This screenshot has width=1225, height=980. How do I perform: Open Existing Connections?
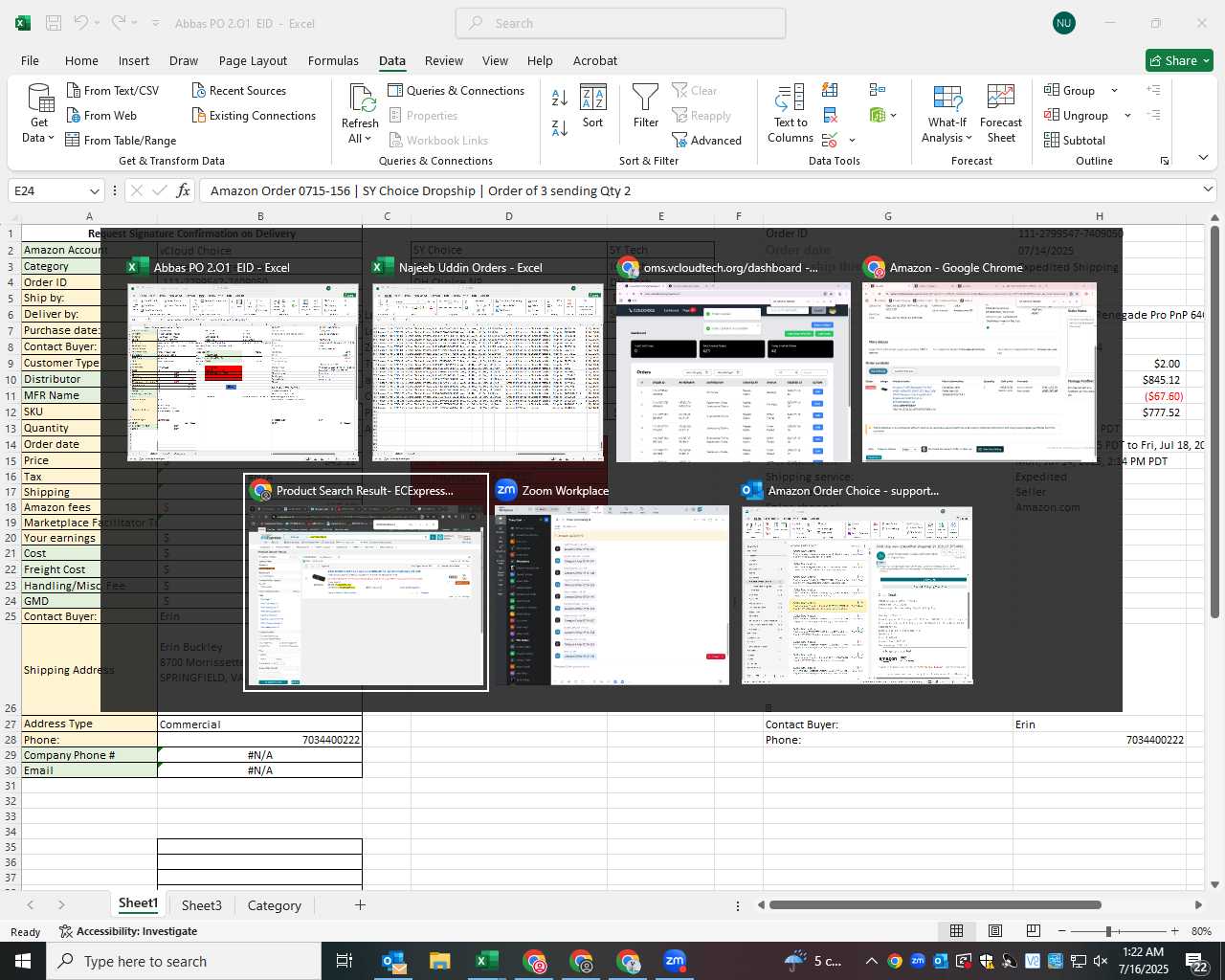click(254, 115)
